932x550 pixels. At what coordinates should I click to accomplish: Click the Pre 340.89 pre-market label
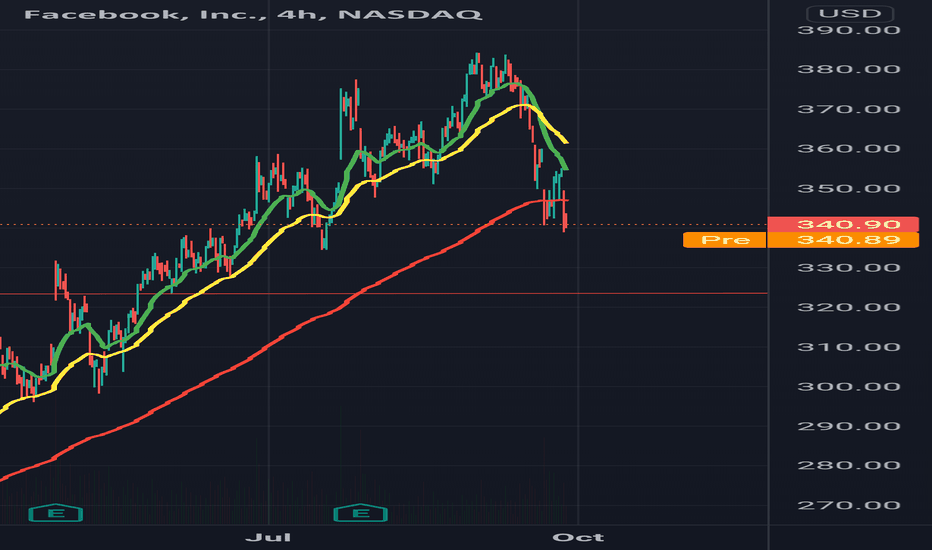point(801,240)
